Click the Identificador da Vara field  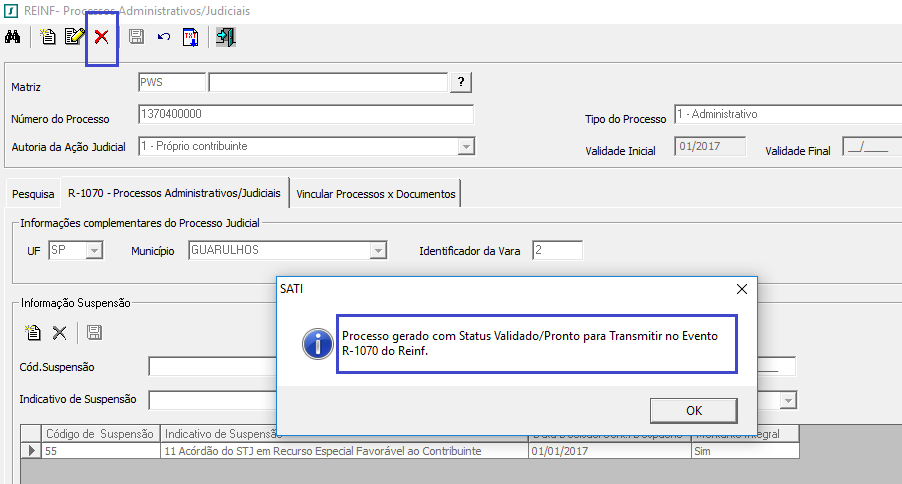click(557, 250)
